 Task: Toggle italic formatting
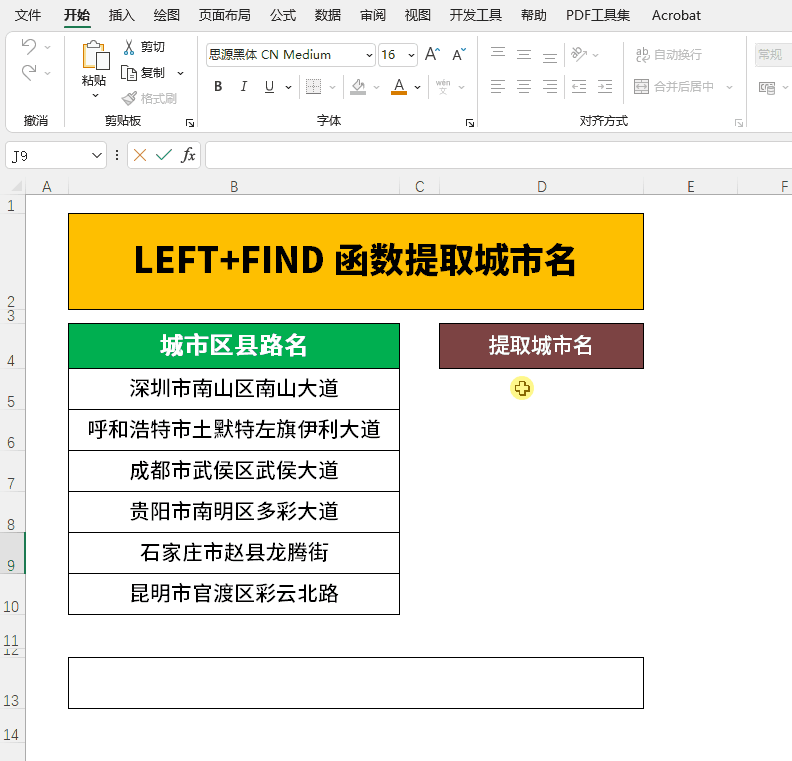click(244, 87)
